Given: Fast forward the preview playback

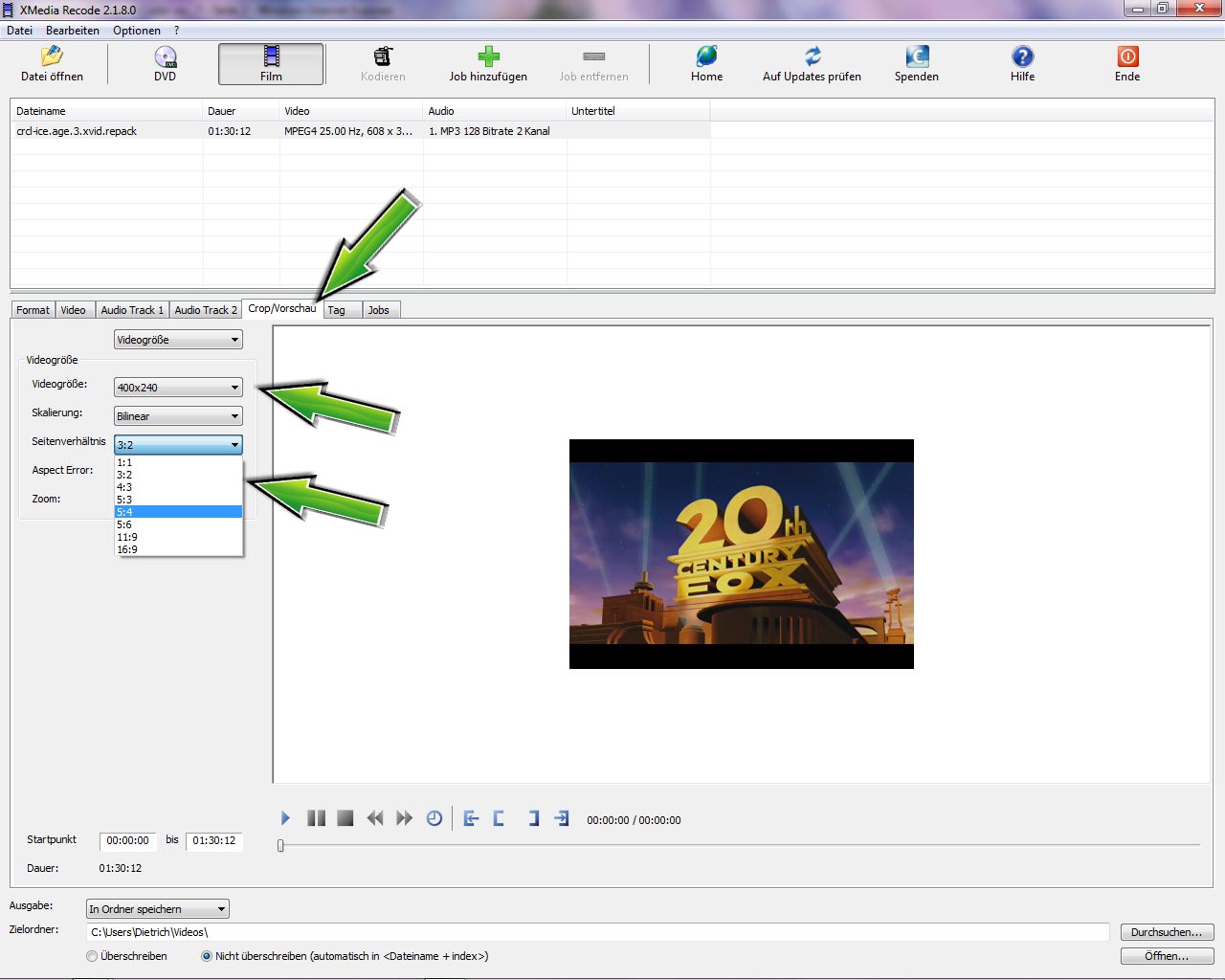Looking at the screenshot, I should click(x=405, y=818).
